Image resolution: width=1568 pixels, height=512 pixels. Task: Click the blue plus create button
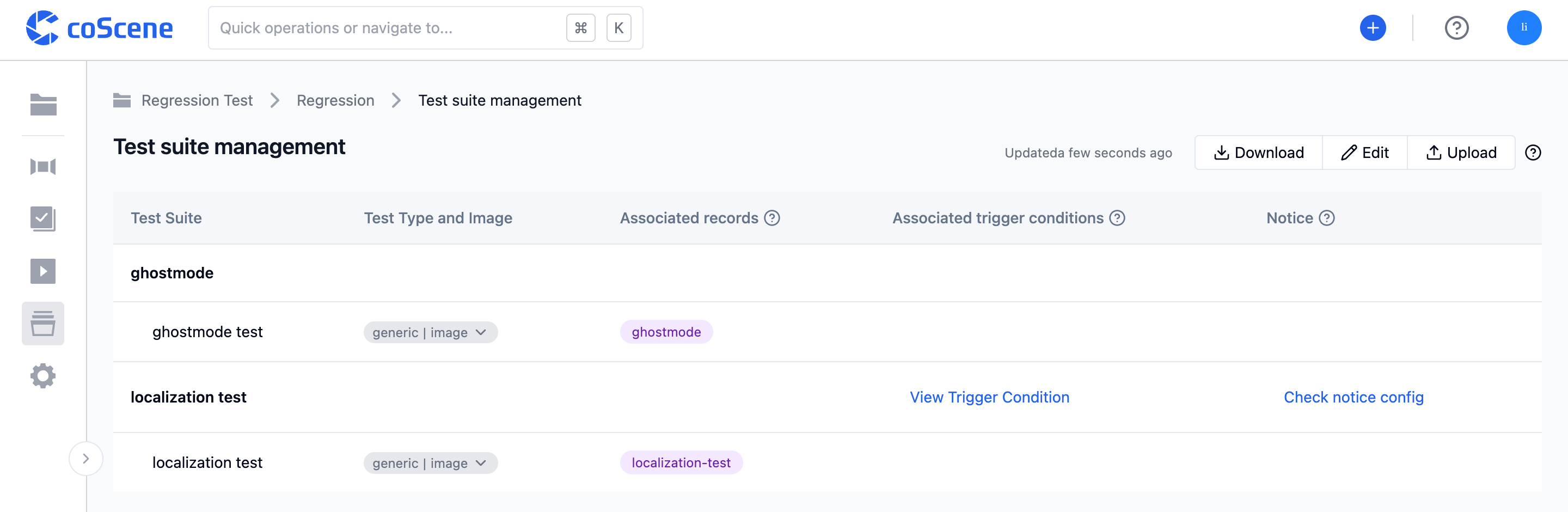click(1373, 28)
